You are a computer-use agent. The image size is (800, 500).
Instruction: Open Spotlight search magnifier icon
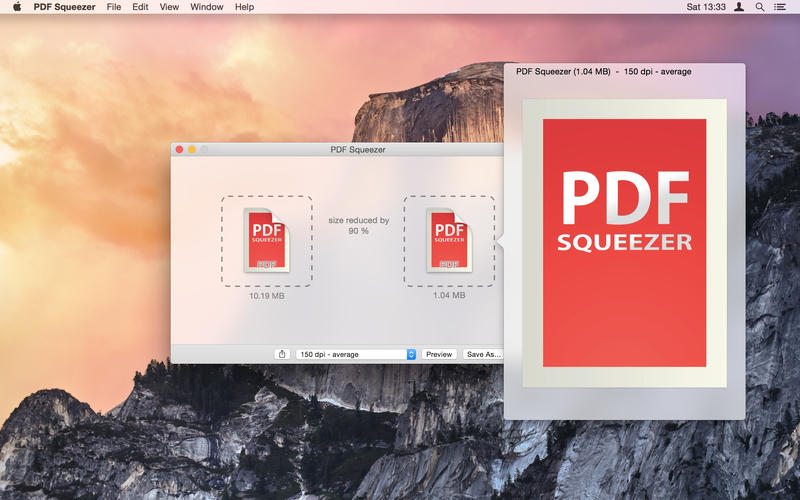(760, 7)
